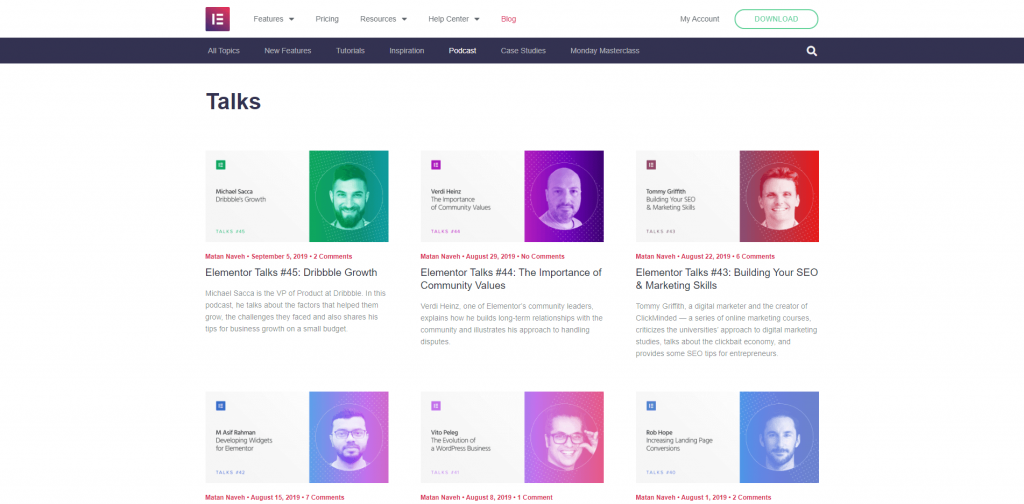Open Elementor Talks #45: Dribbble Growth title

tap(291, 272)
